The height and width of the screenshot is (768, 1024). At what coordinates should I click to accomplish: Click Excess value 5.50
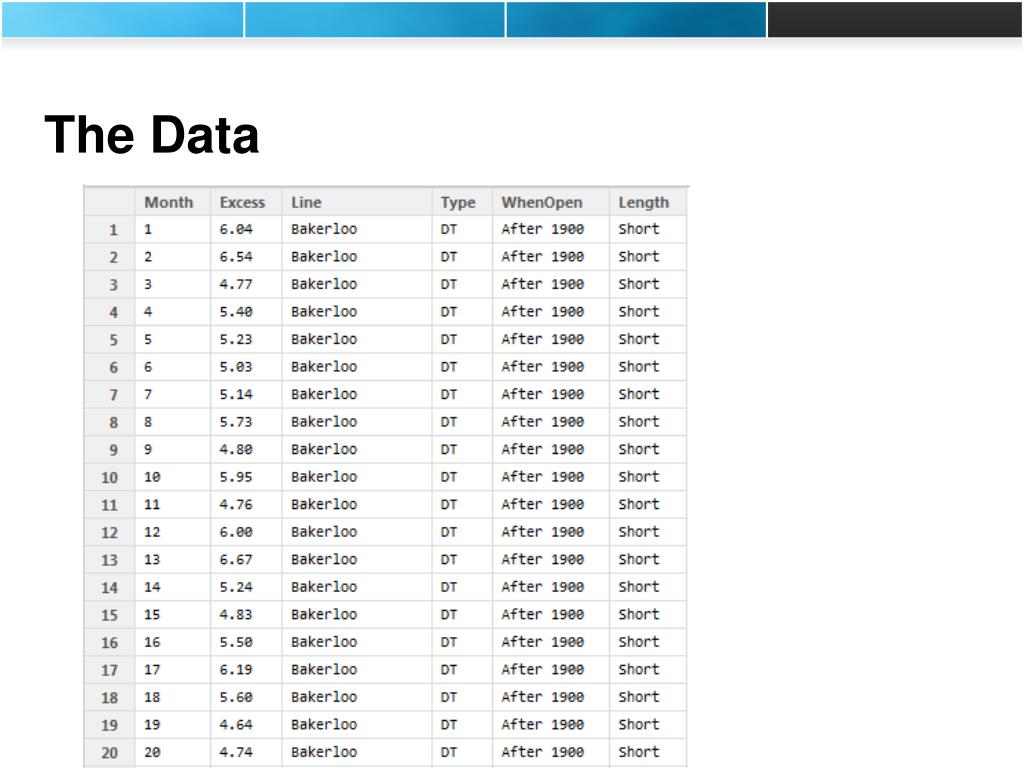pyautogui.click(x=236, y=642)
